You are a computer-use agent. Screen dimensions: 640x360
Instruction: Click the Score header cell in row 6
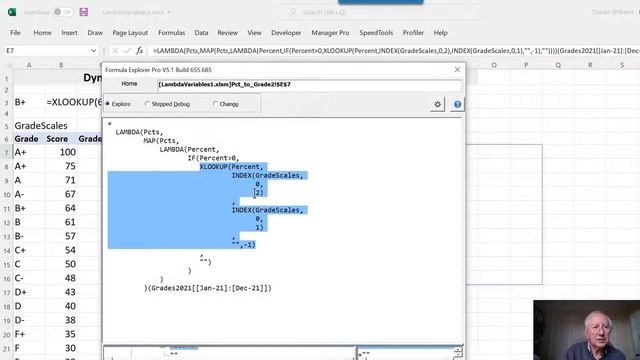coord(57,139)
